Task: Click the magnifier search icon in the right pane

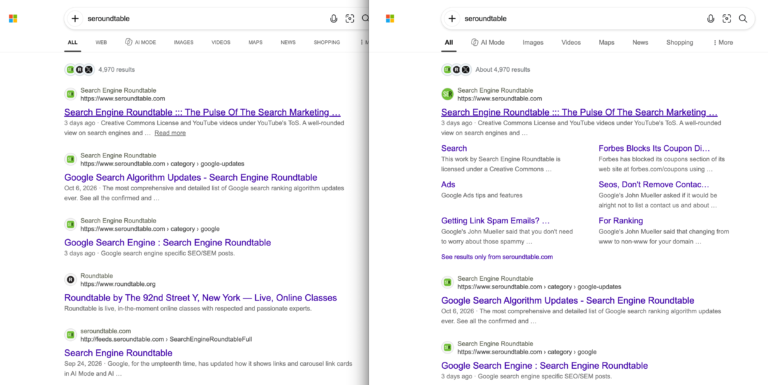Action: tap(743, 19)
